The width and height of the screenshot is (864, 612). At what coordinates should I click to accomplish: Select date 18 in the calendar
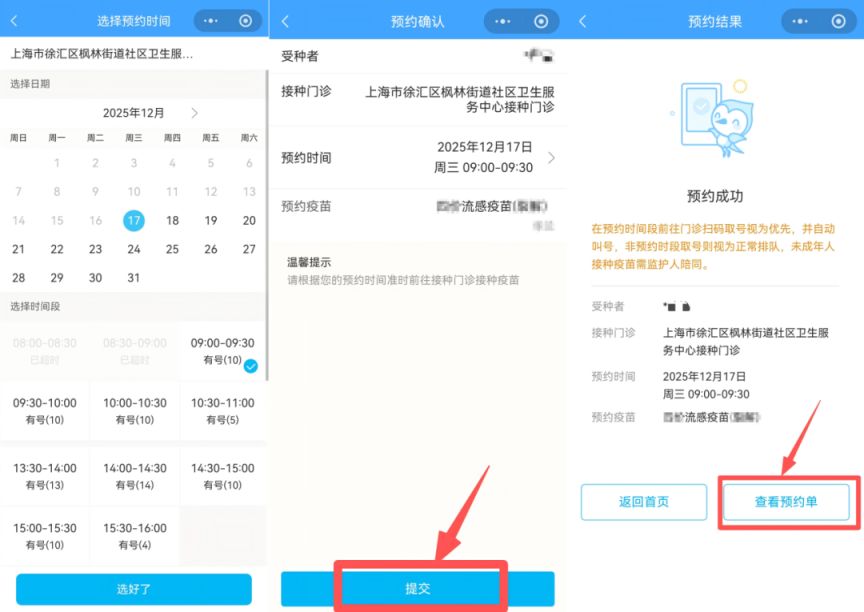coord(172,220)
